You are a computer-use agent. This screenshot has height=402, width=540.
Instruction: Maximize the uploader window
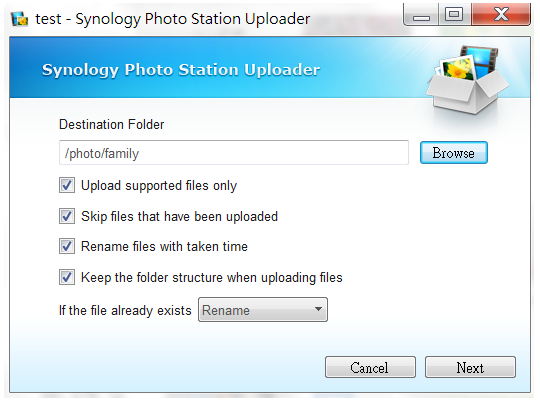[454, 15]
